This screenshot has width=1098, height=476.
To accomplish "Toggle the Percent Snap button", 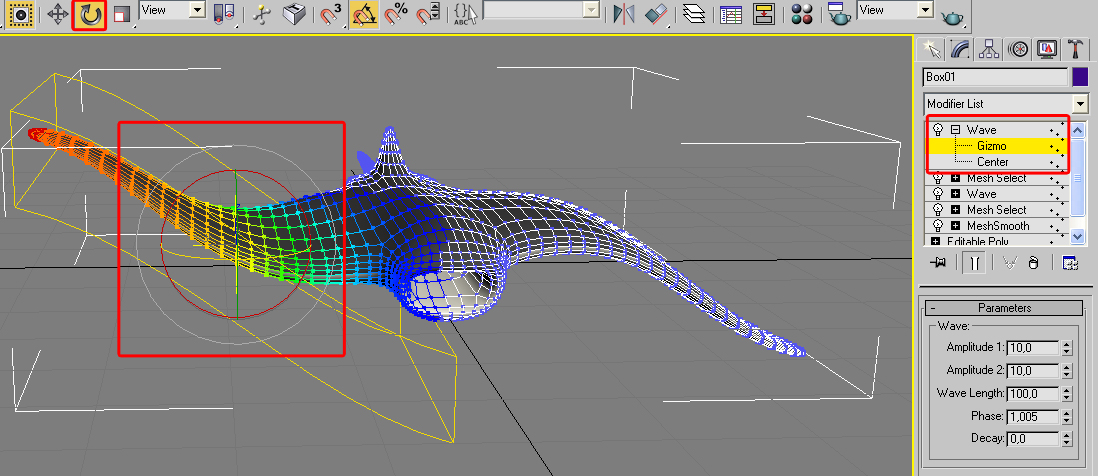I will click(x=396, y=15).
